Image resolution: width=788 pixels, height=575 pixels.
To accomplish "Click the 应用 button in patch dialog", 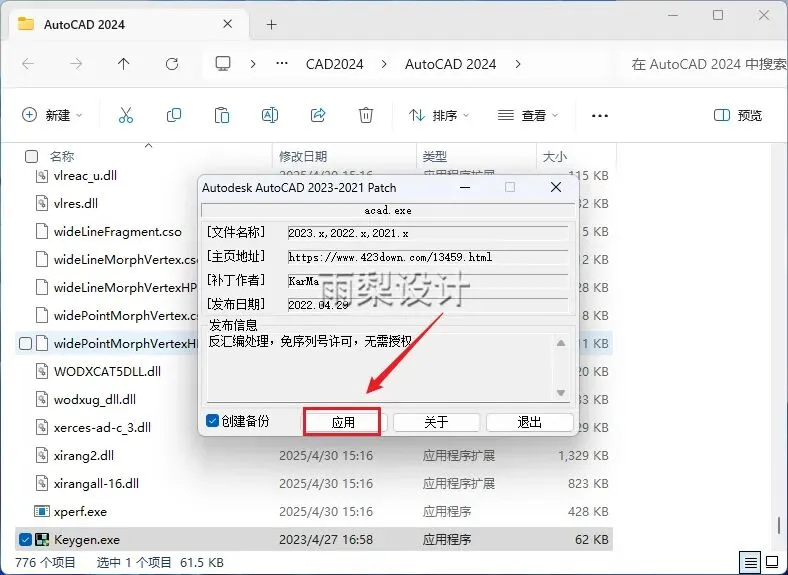I will tap(343, 422).
